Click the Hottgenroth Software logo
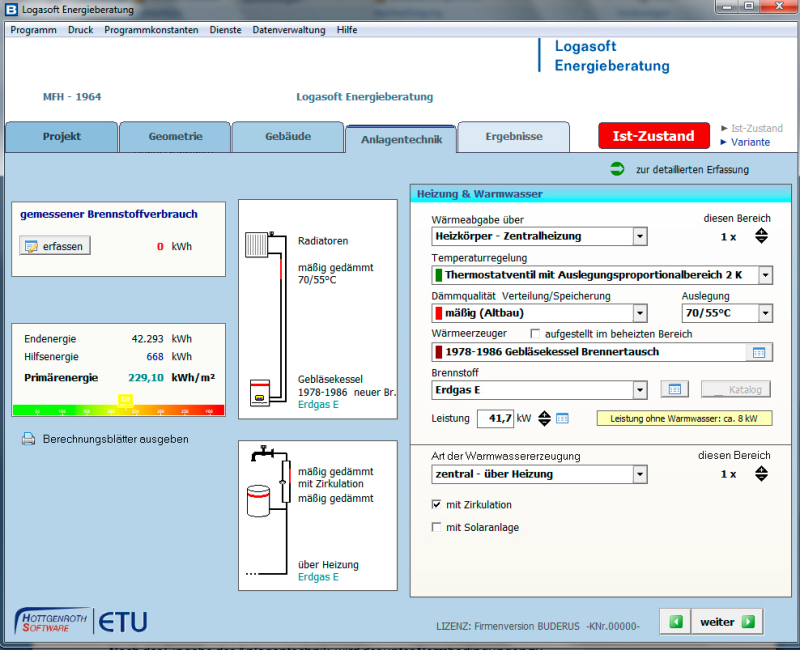 click(52, 621)
